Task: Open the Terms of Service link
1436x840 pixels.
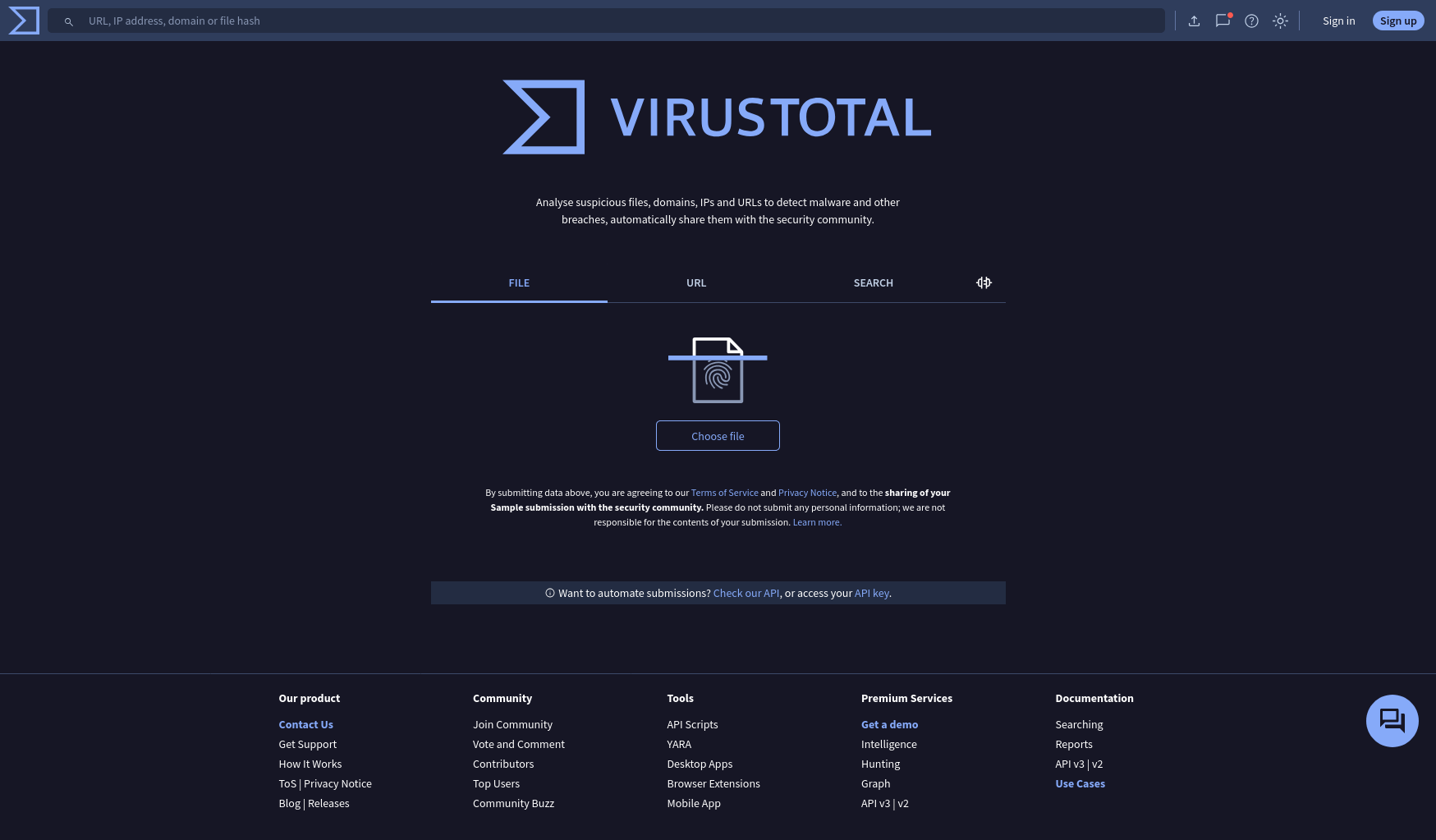Action: (x=724, y=493)
